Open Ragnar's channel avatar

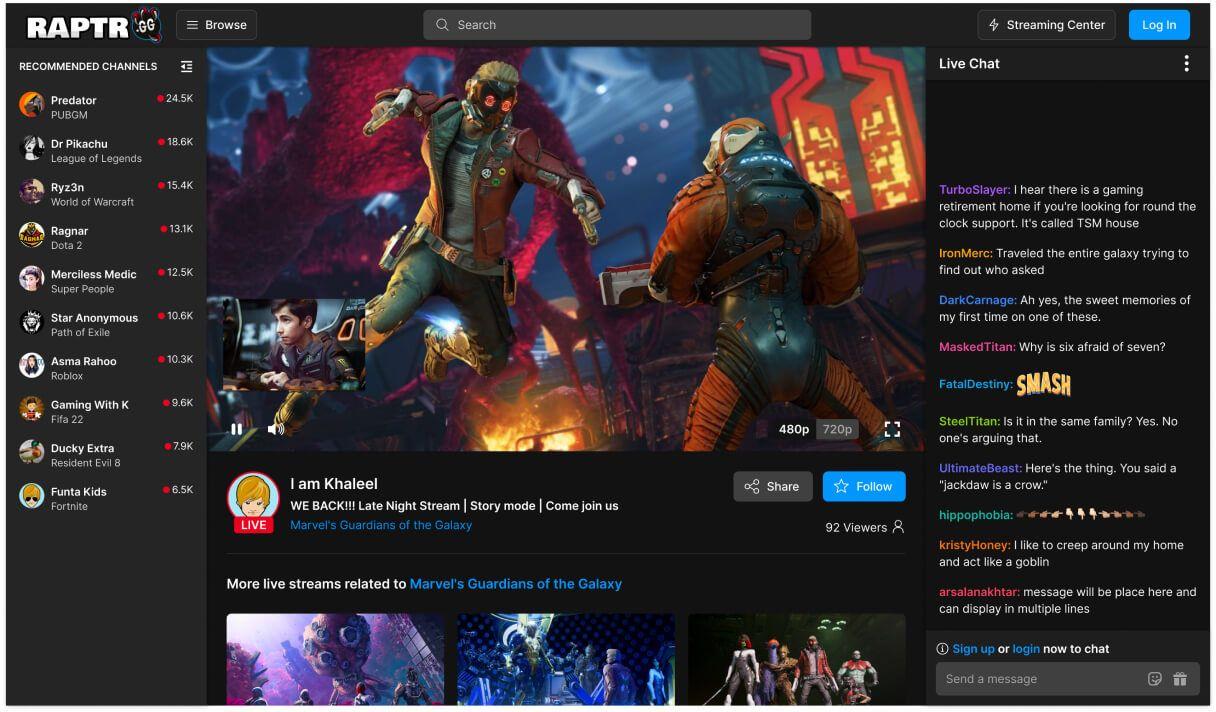[32, 236]
